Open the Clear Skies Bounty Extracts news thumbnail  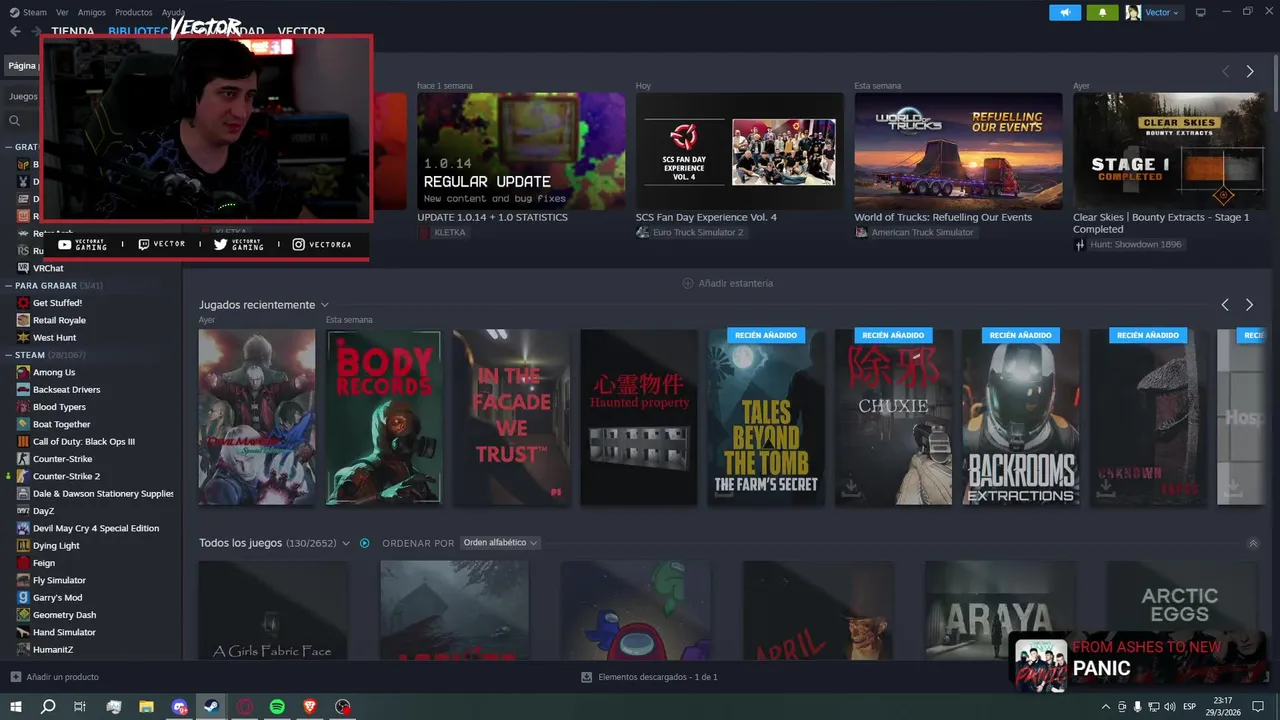[x=1170, y=151]
